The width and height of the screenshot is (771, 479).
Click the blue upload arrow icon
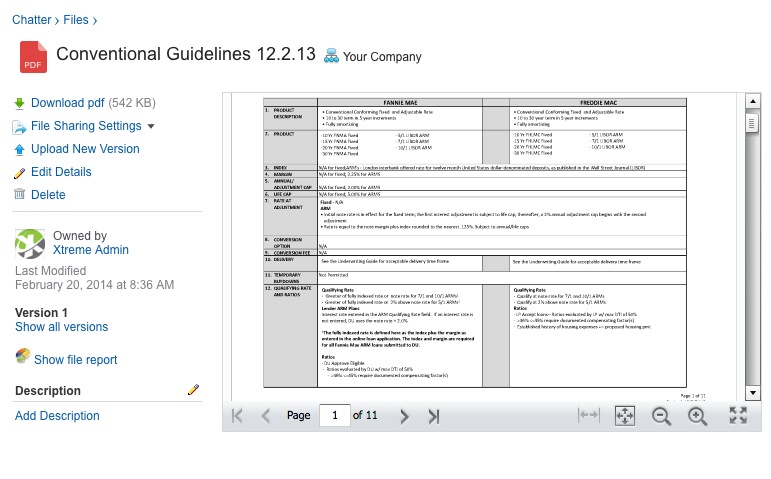point(19,150)
